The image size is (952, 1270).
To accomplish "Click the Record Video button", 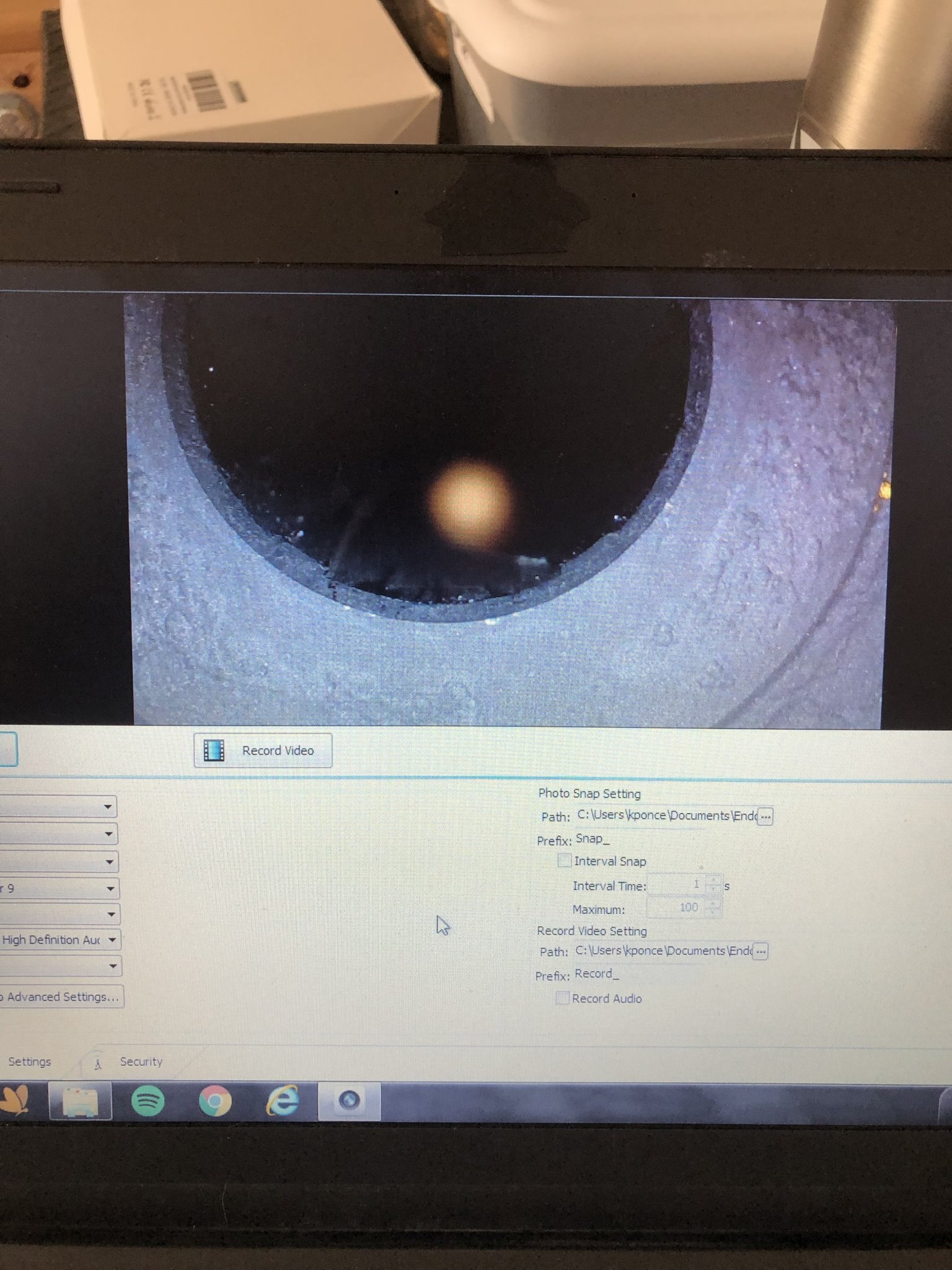I will (x=263, y=750).
